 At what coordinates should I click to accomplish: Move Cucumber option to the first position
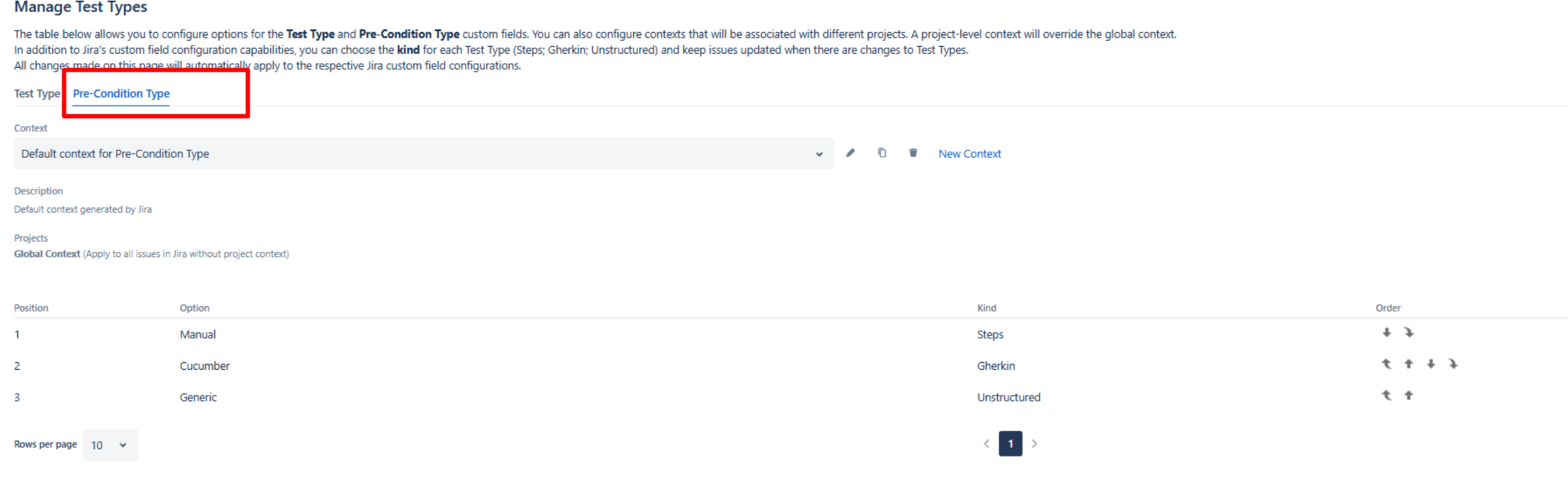point(1386,364)
